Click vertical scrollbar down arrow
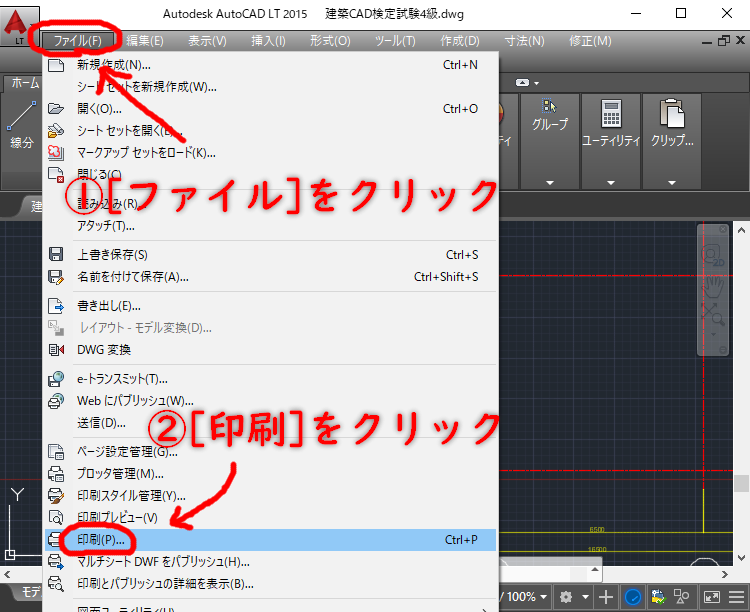The width and height of the screenshot is (750, 612). (741, 557)
